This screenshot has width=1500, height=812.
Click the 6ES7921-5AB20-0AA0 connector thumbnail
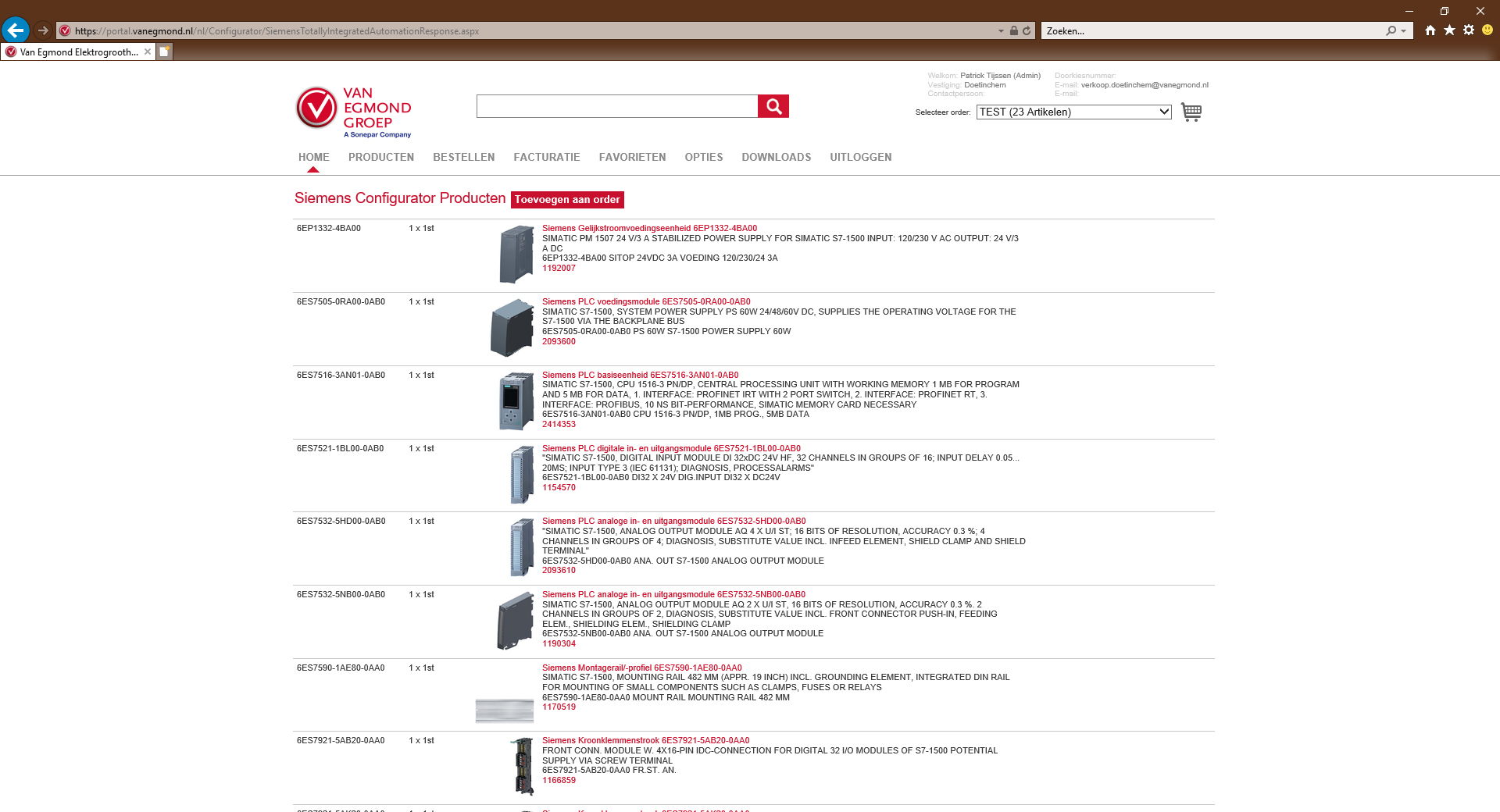[x=522, y=767]
